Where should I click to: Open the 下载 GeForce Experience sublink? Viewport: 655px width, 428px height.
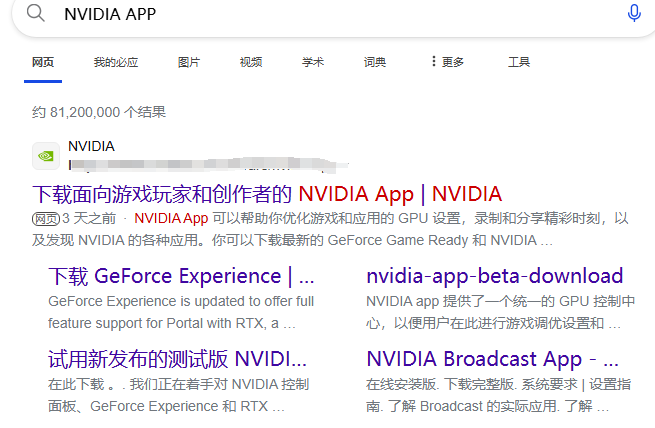[x=181, y=276]
